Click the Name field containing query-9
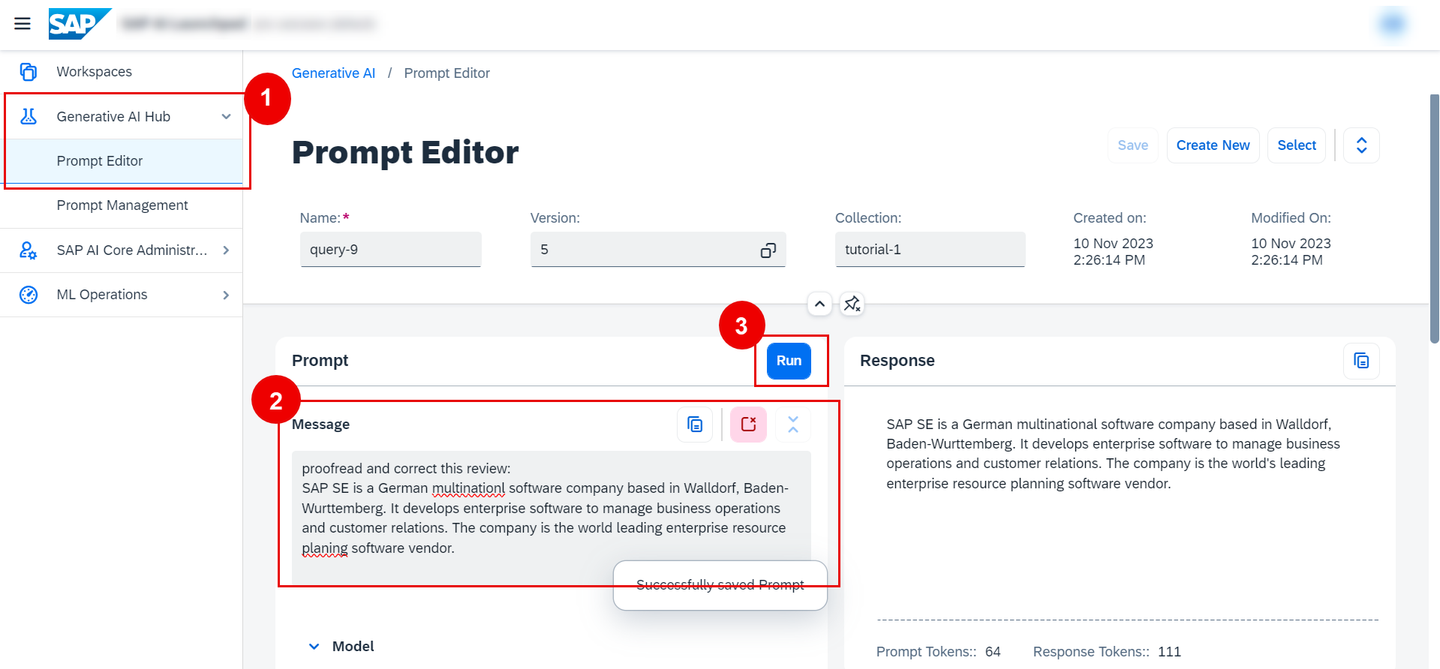 (x=391, y=250)
